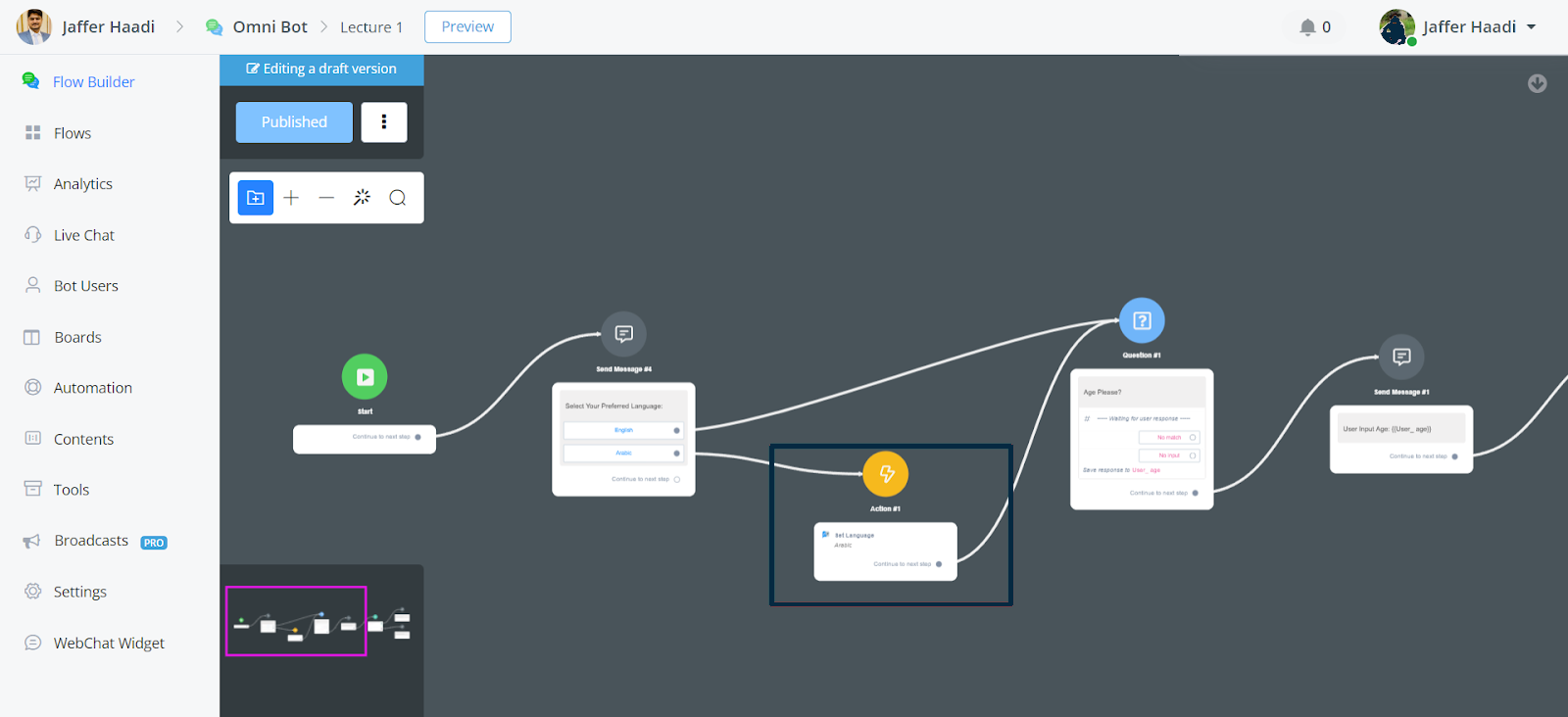This screenshot has height=717, width=1568.
Task: Open Boards from the sidebar
Action: (78, 337)
